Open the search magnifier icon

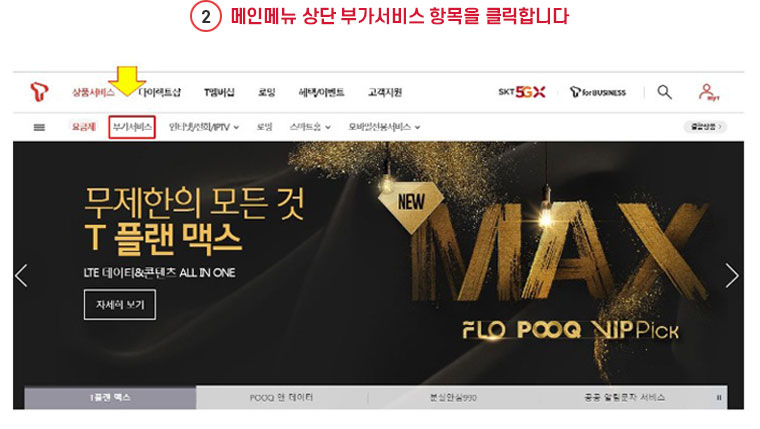pos(664,92)
